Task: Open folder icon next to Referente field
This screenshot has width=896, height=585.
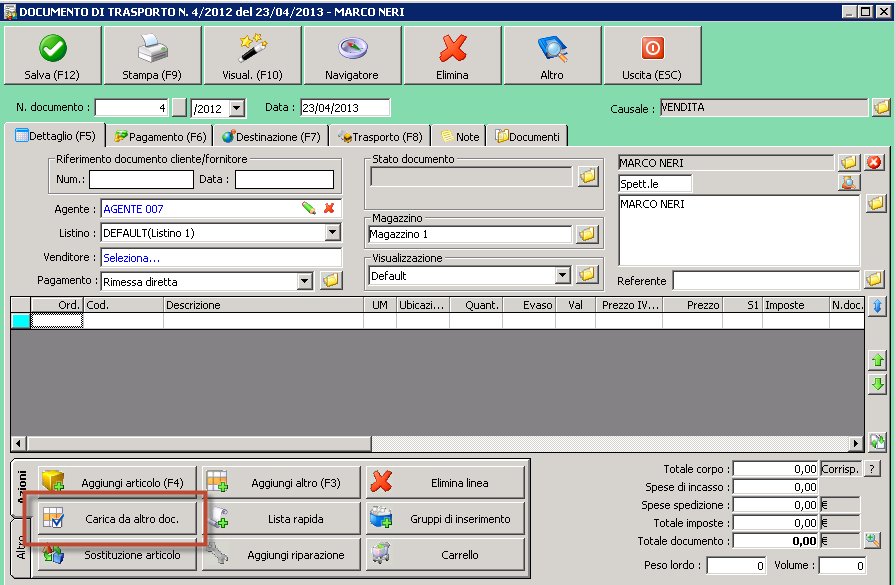Action: coord(874,280)
